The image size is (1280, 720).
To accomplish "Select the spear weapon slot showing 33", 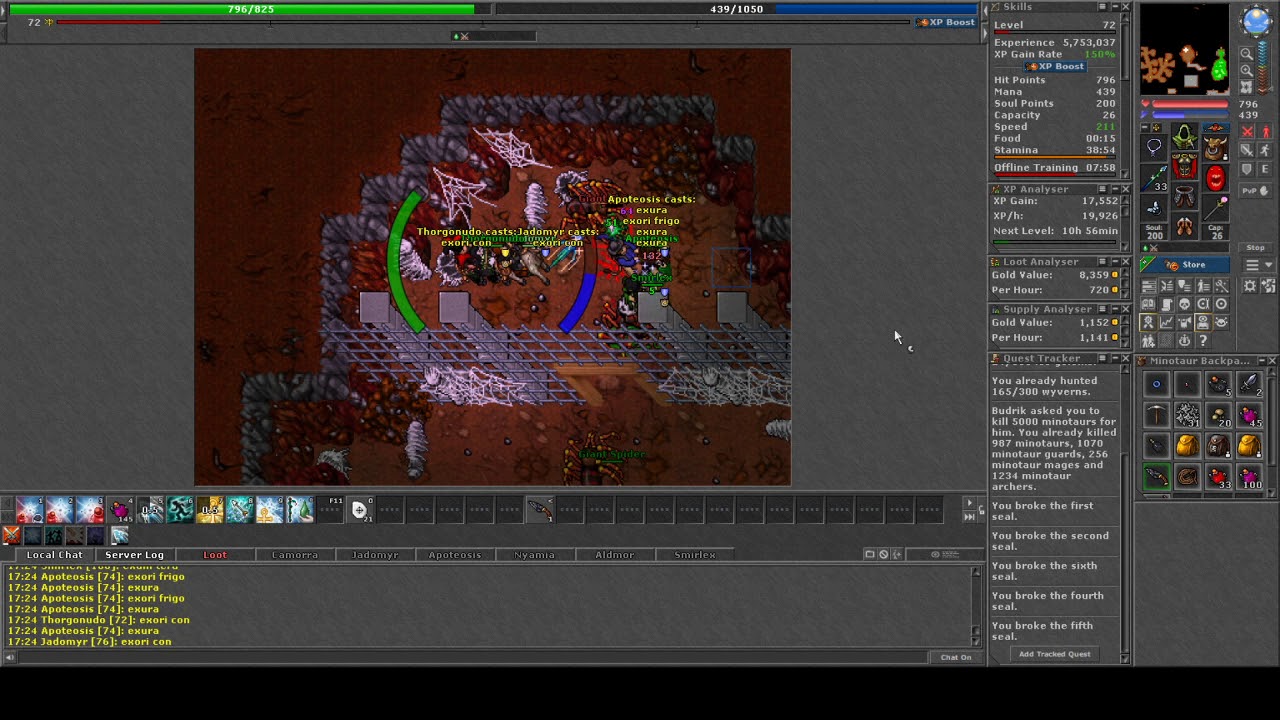I will coord(1155,178).
